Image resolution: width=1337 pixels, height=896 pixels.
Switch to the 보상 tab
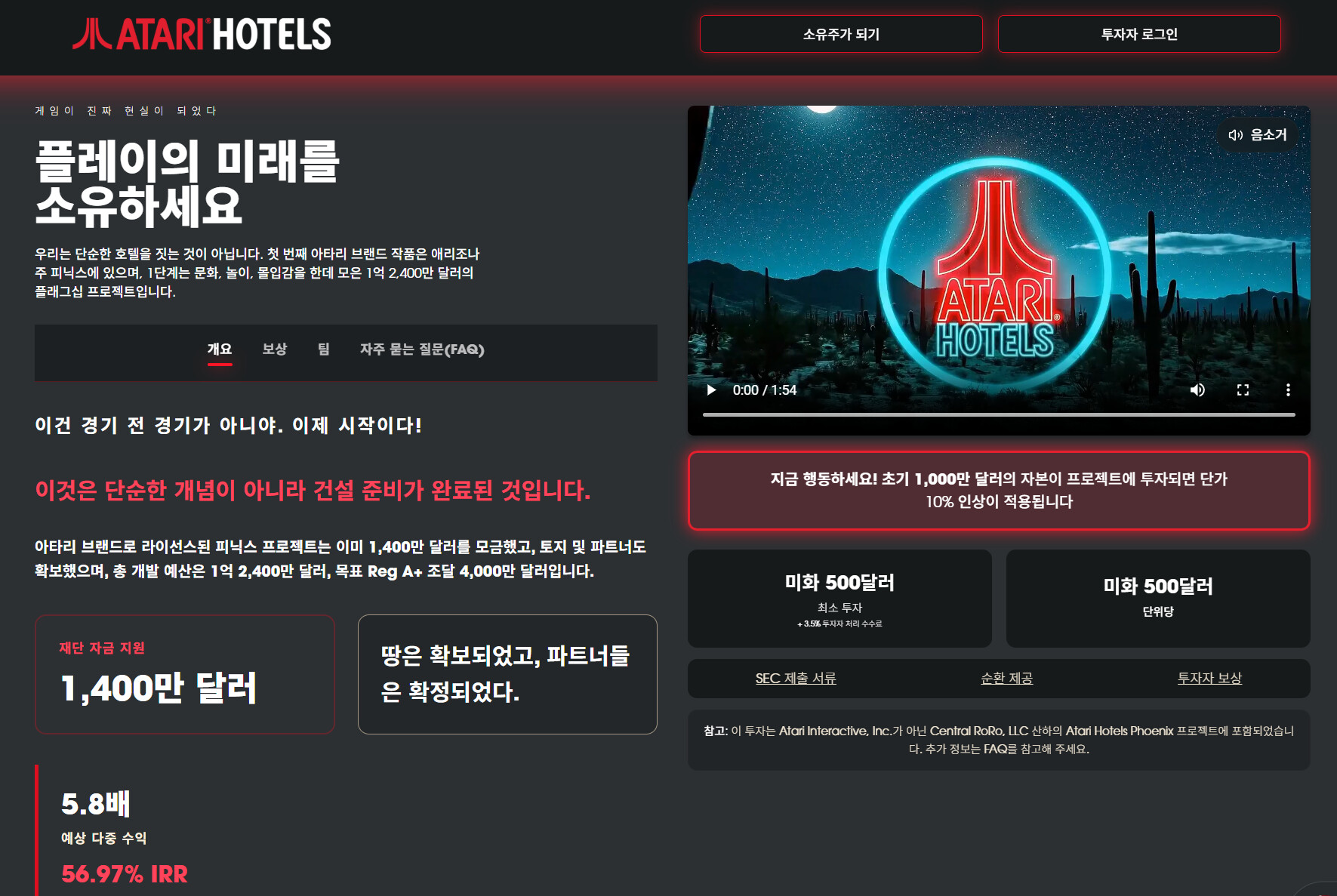(275, 349)
